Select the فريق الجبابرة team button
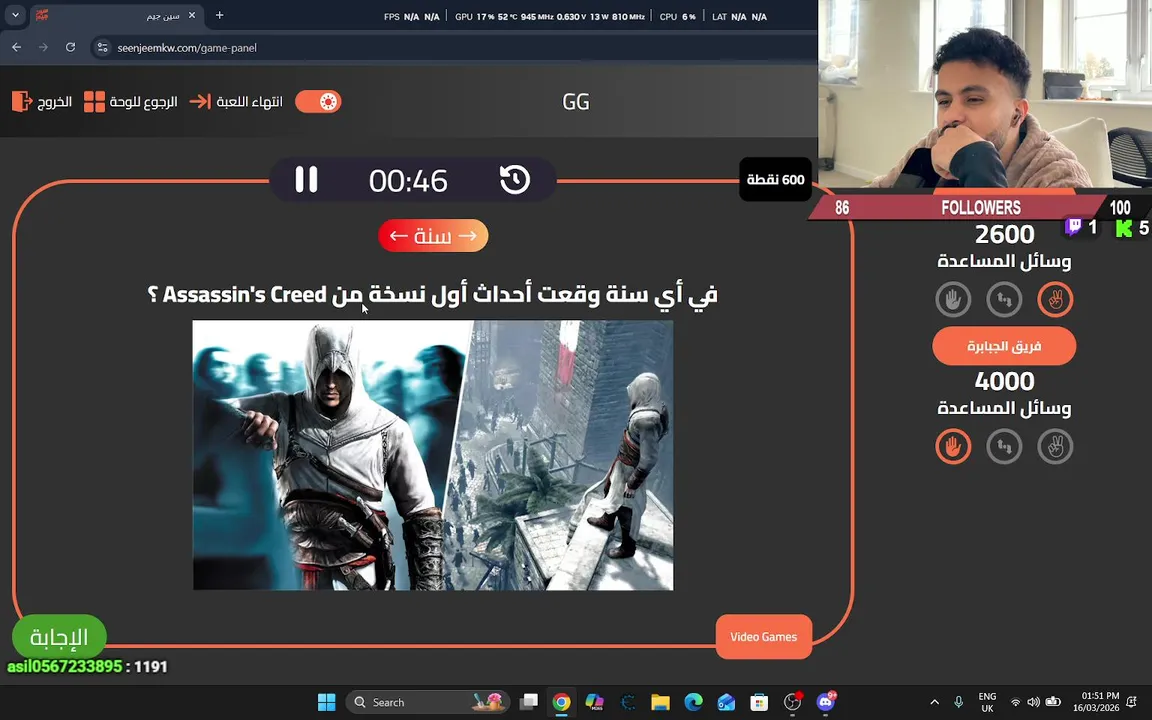 pos(1004,346)
